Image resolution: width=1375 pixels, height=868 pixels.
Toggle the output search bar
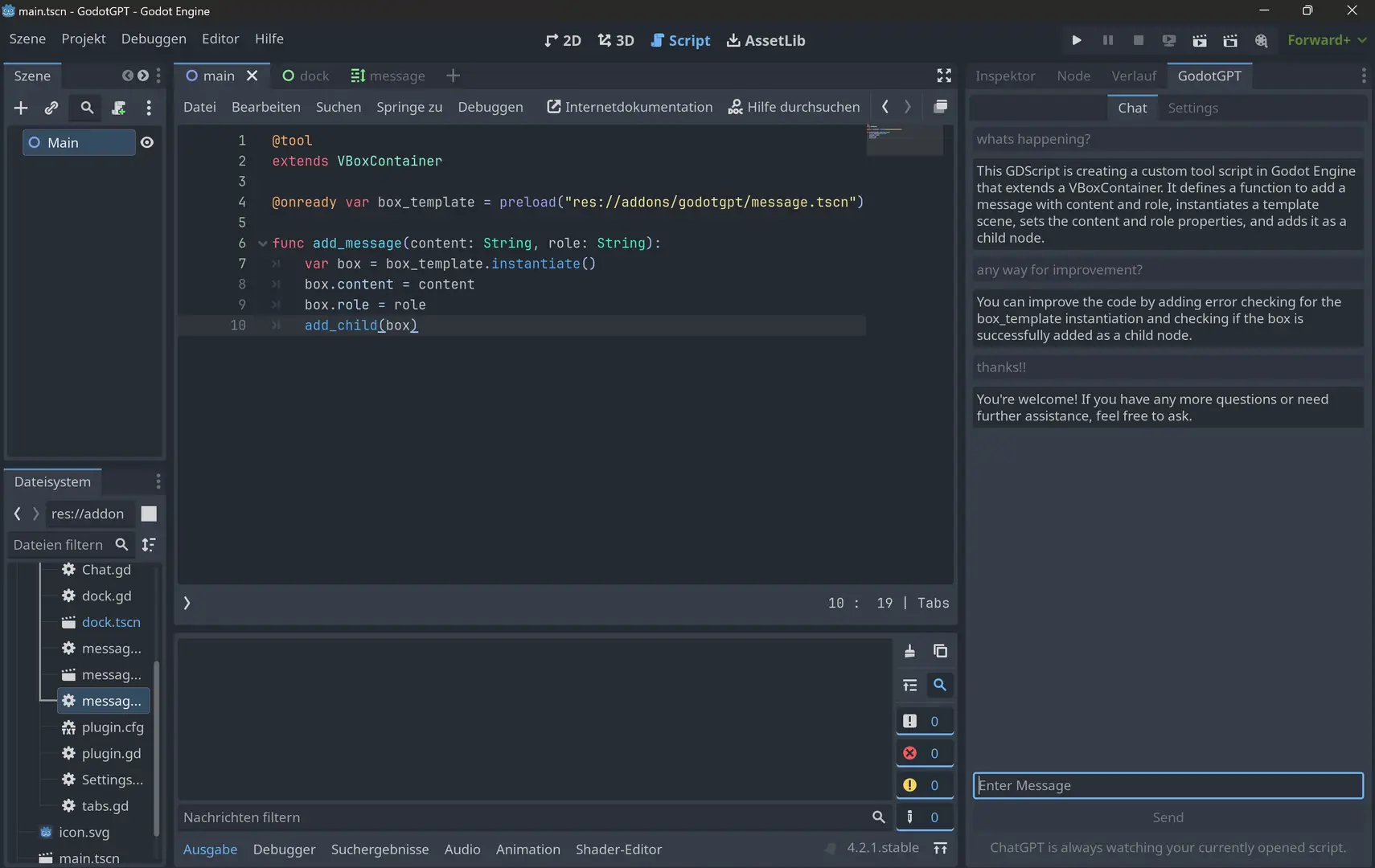coord(940,686)
